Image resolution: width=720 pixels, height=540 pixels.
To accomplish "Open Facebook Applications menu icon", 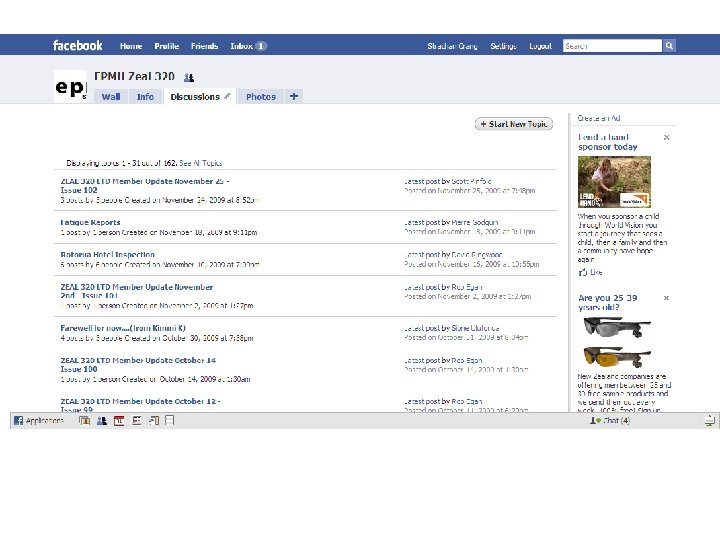I will pyautogui.click(x=18, y=420).
